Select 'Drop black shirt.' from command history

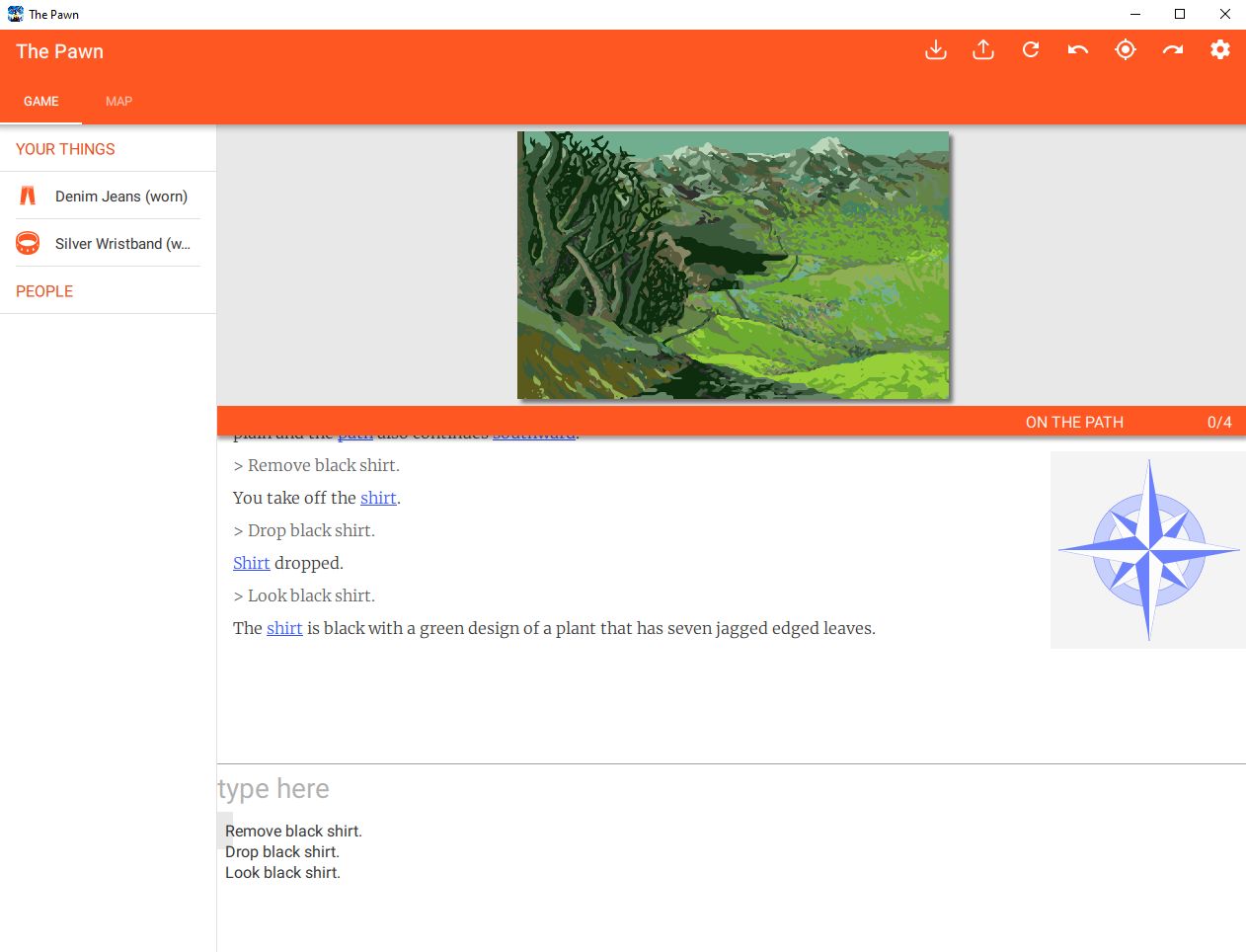pos(282,851)
